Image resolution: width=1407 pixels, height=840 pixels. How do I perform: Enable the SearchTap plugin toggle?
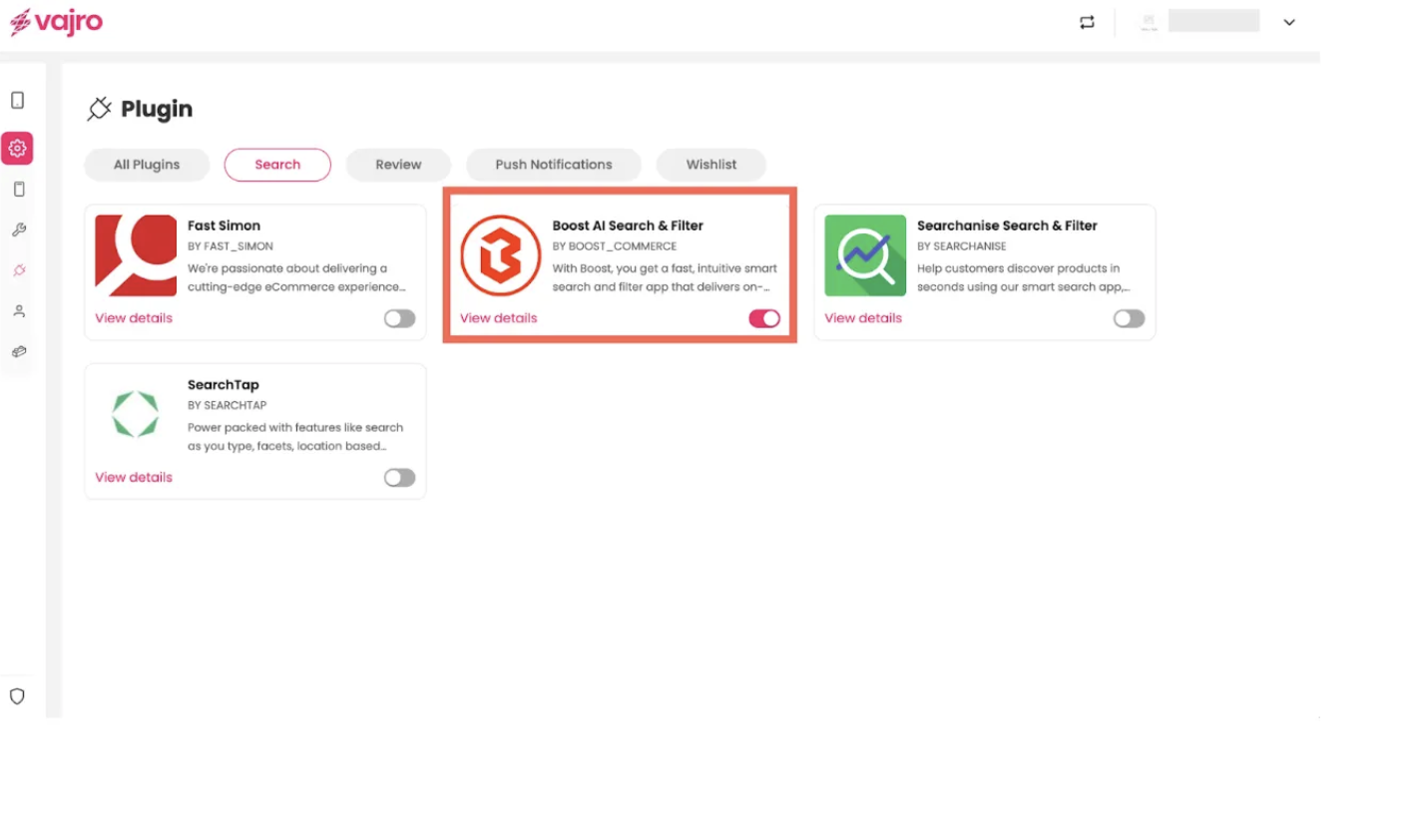pos(400,478)
